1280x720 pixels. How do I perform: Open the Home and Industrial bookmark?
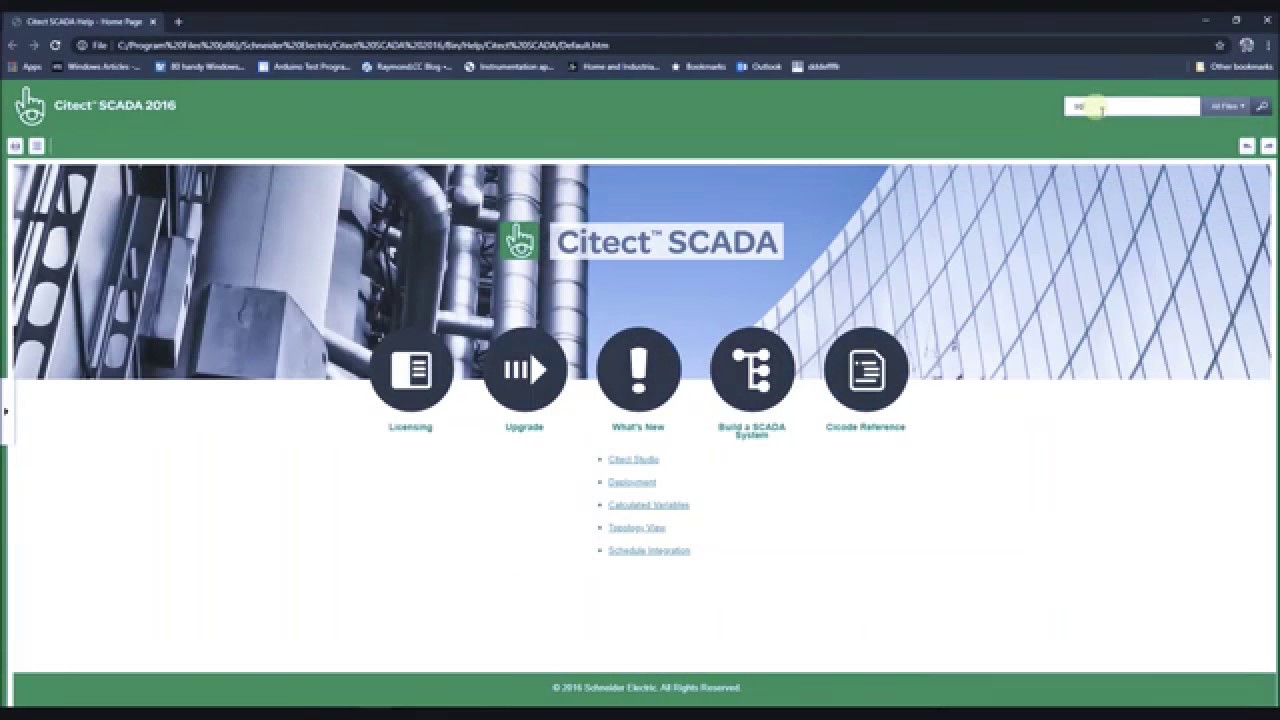tap(613, 67)
